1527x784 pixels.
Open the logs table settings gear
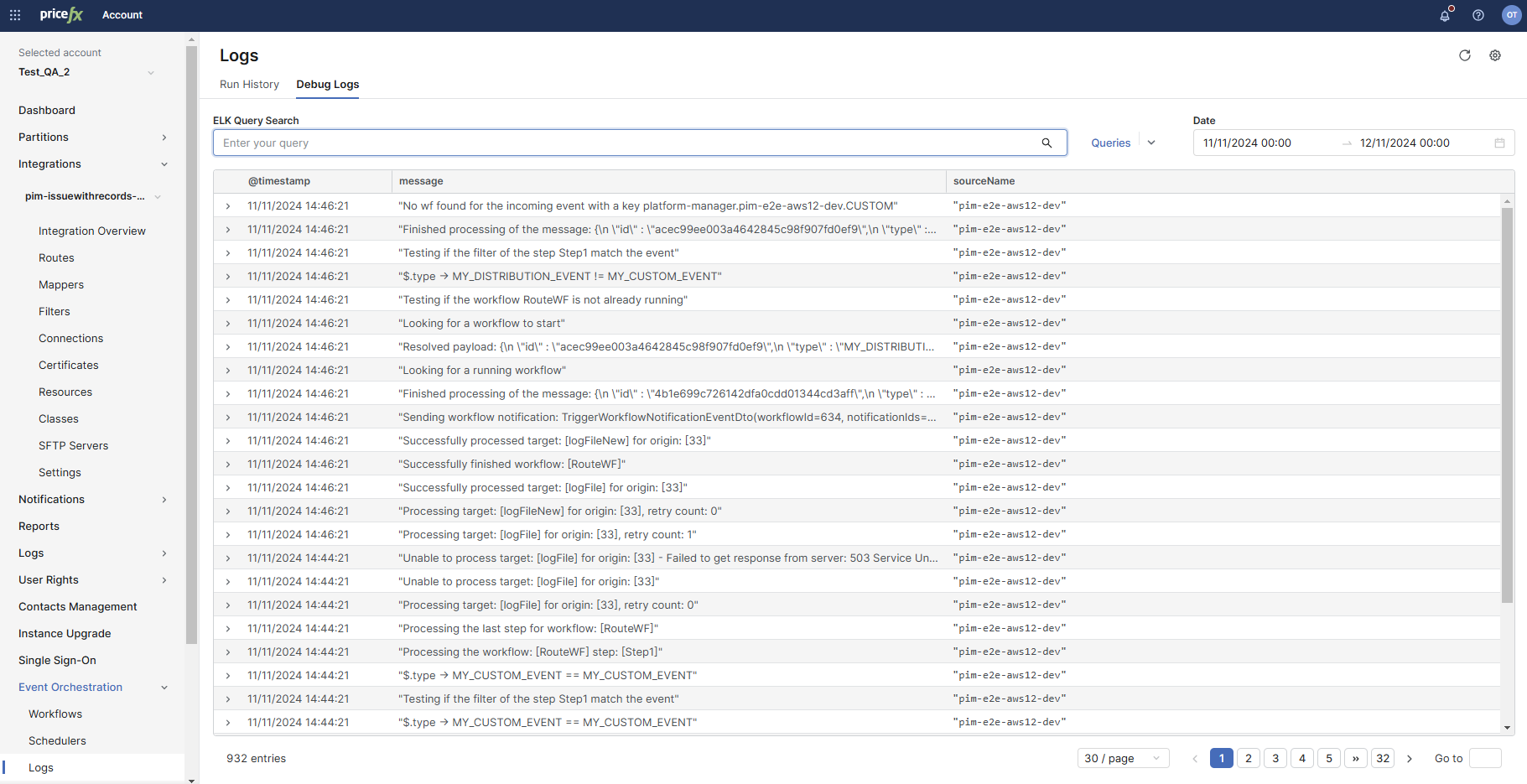pyautogui.click(x=1495, y=55)
